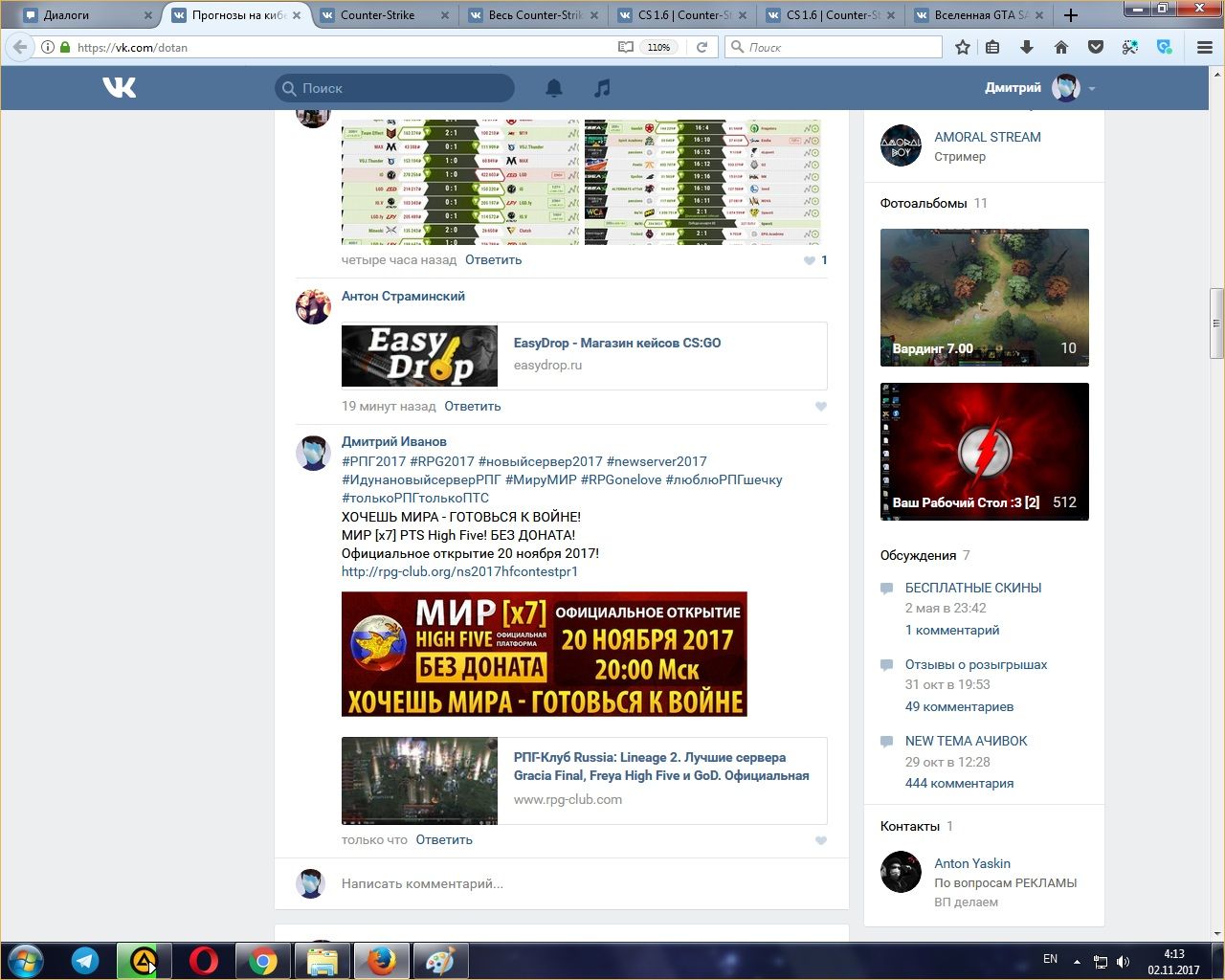Toggle like on comment with 1 like

[811, 260]
